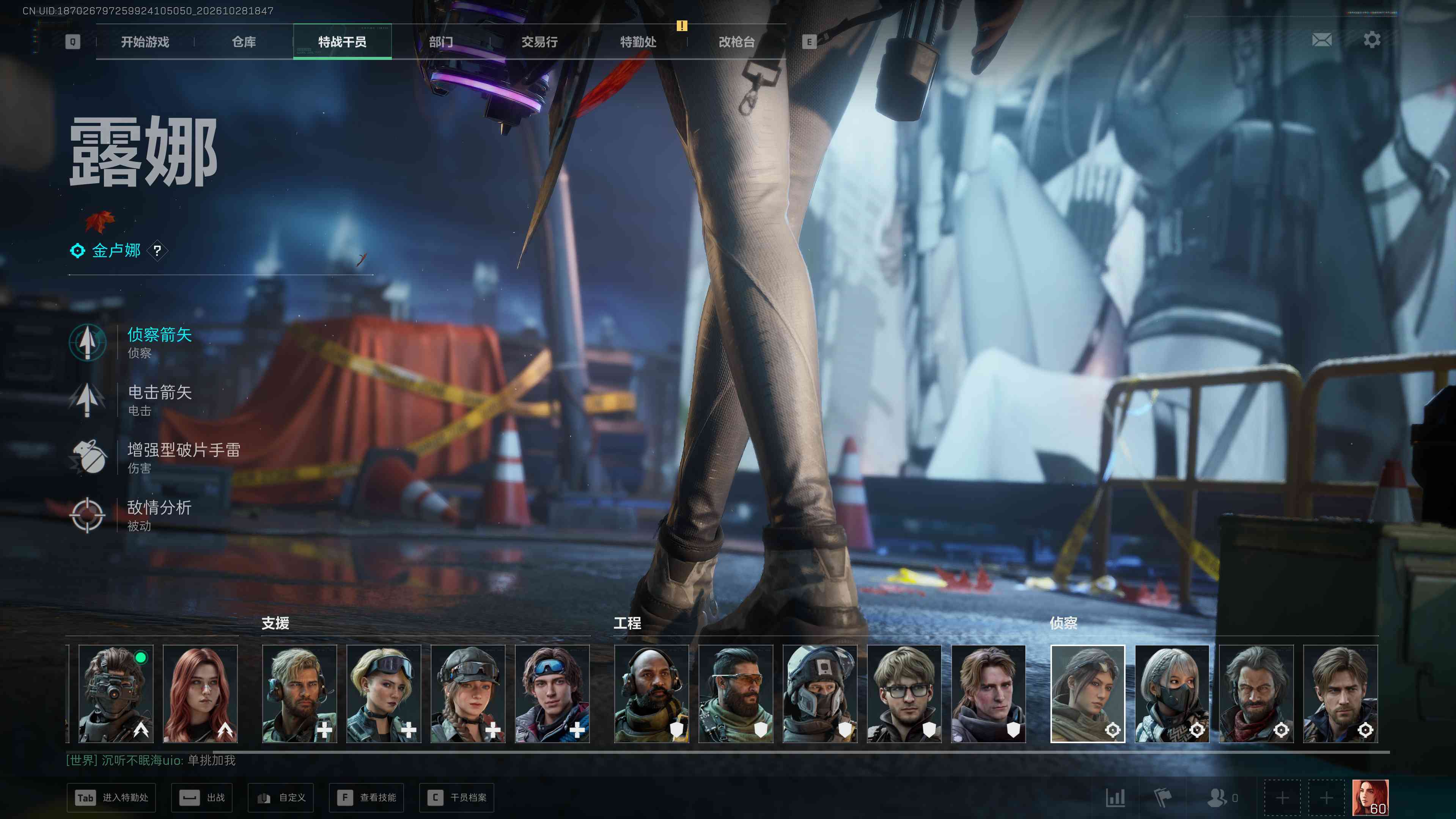Open player avatar with level 60
This screenshot has width=1456, height=819.
1370,798
